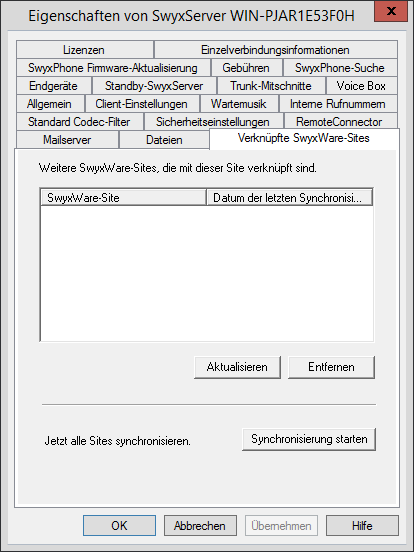
Task: Open the Einzelverbindungsinformationen tab
Action: (x=276, y=50)
